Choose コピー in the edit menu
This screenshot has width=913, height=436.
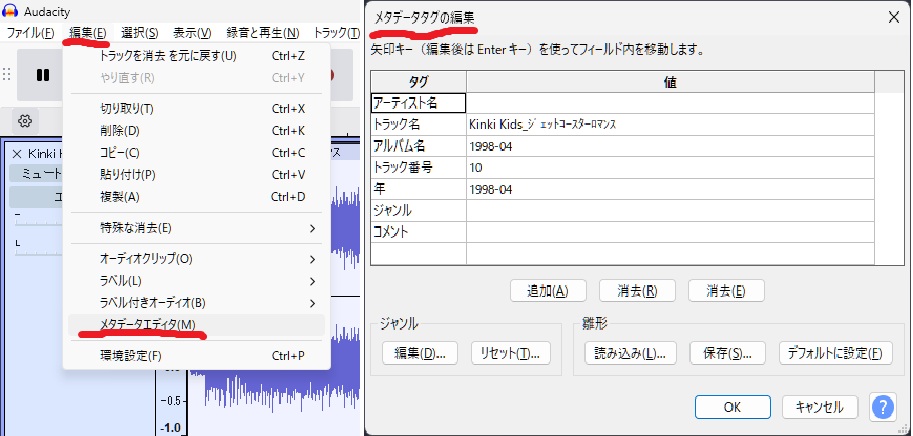[x=195, y=152]
